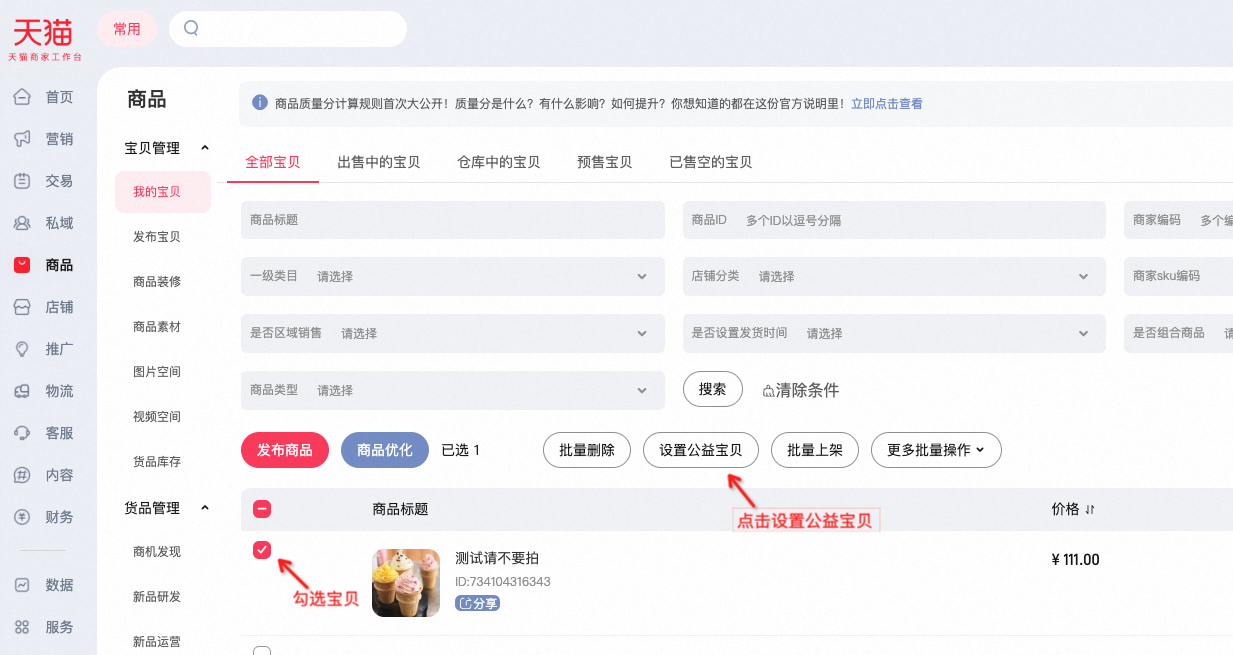Open the 是否区域销售 dropdown
The image size is (1233, 655).
click(x=453, y=333)
